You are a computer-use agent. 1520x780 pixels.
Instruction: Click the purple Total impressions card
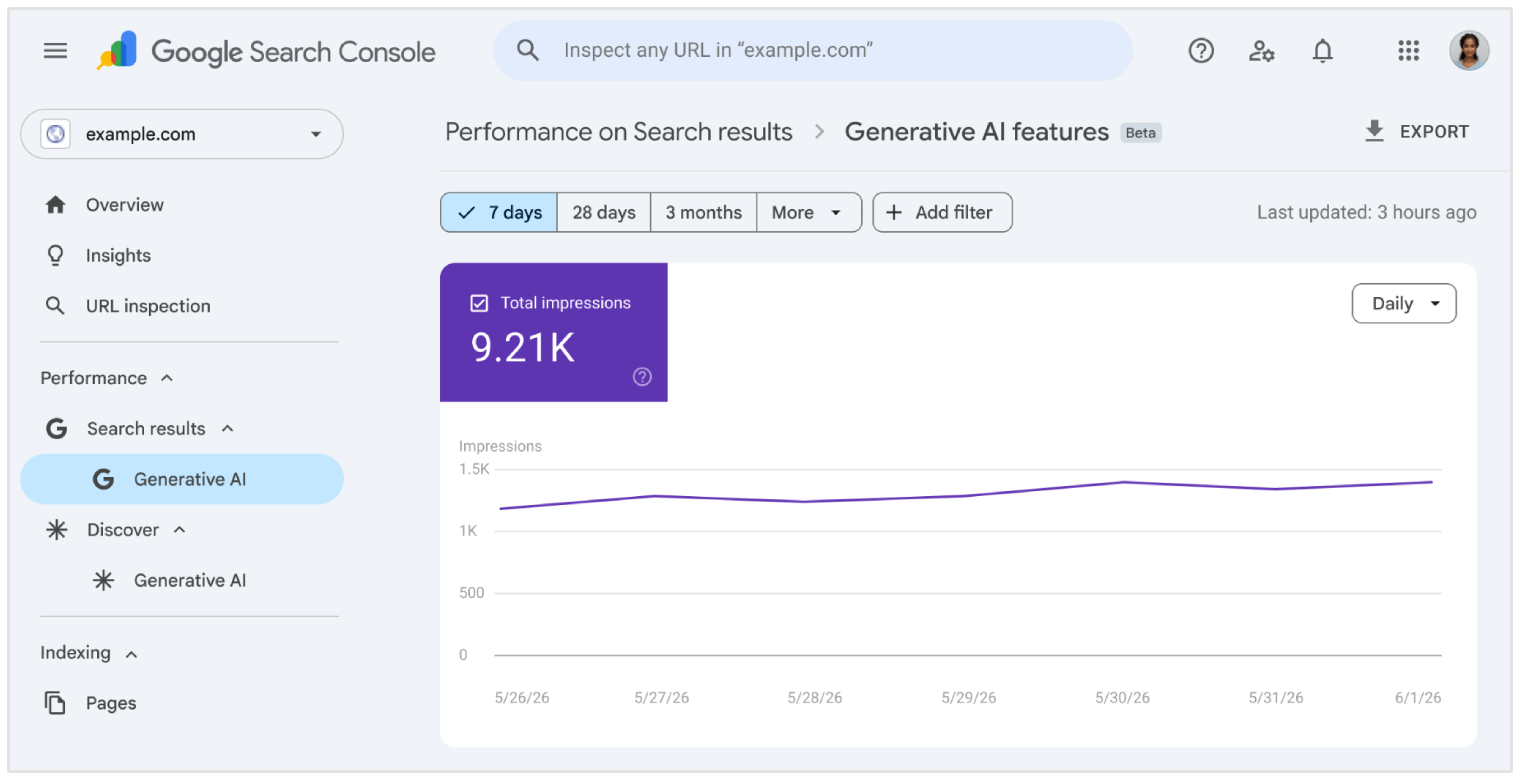coord(554,332)
